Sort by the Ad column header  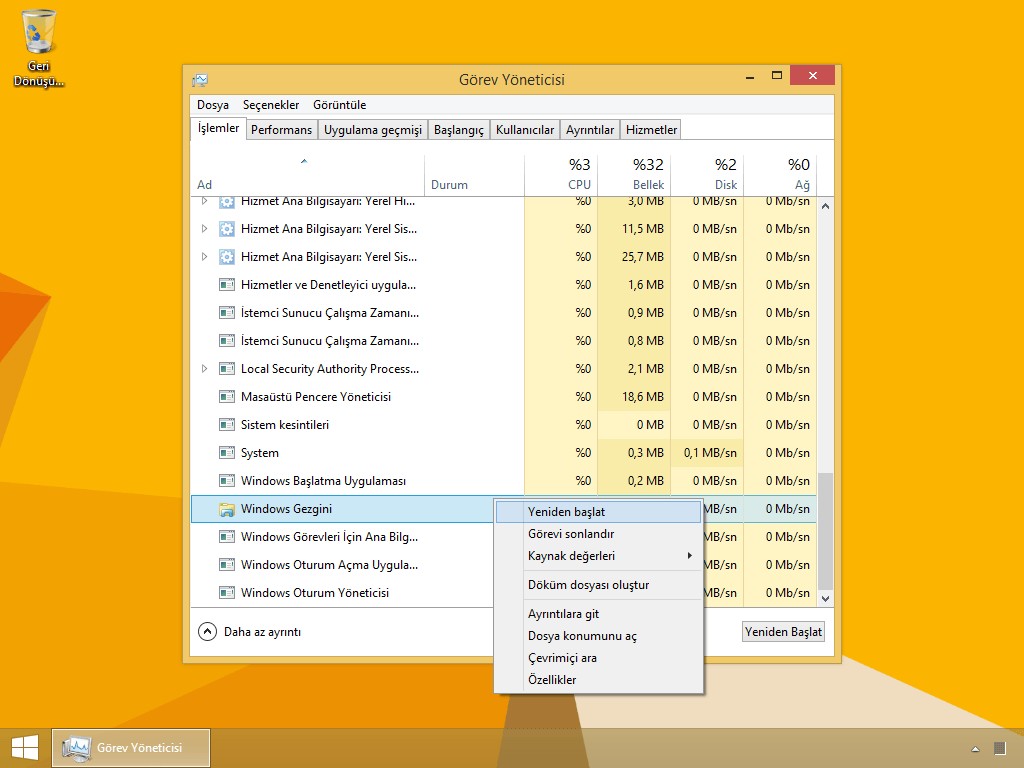coord(308,175)
